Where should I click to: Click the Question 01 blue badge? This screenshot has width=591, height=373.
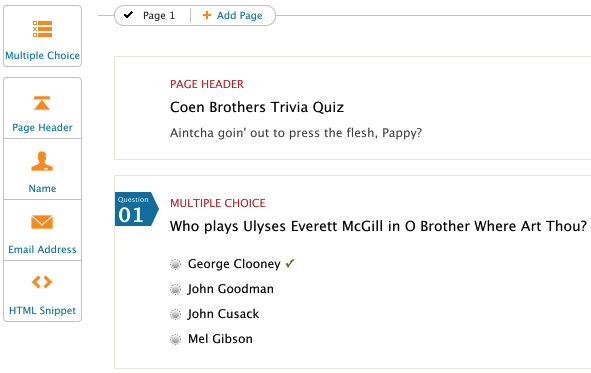(x=136, y=209)
